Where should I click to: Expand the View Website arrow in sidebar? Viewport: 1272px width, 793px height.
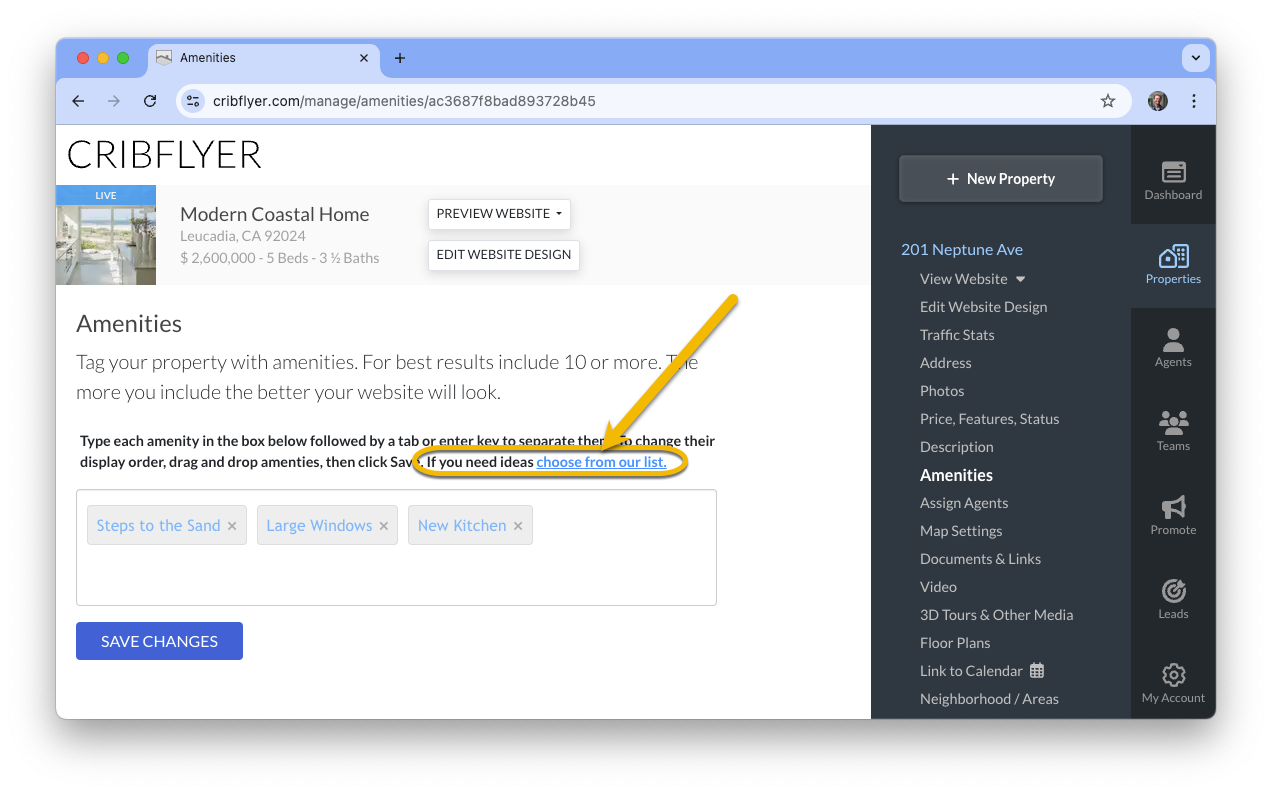point(1020,279)
